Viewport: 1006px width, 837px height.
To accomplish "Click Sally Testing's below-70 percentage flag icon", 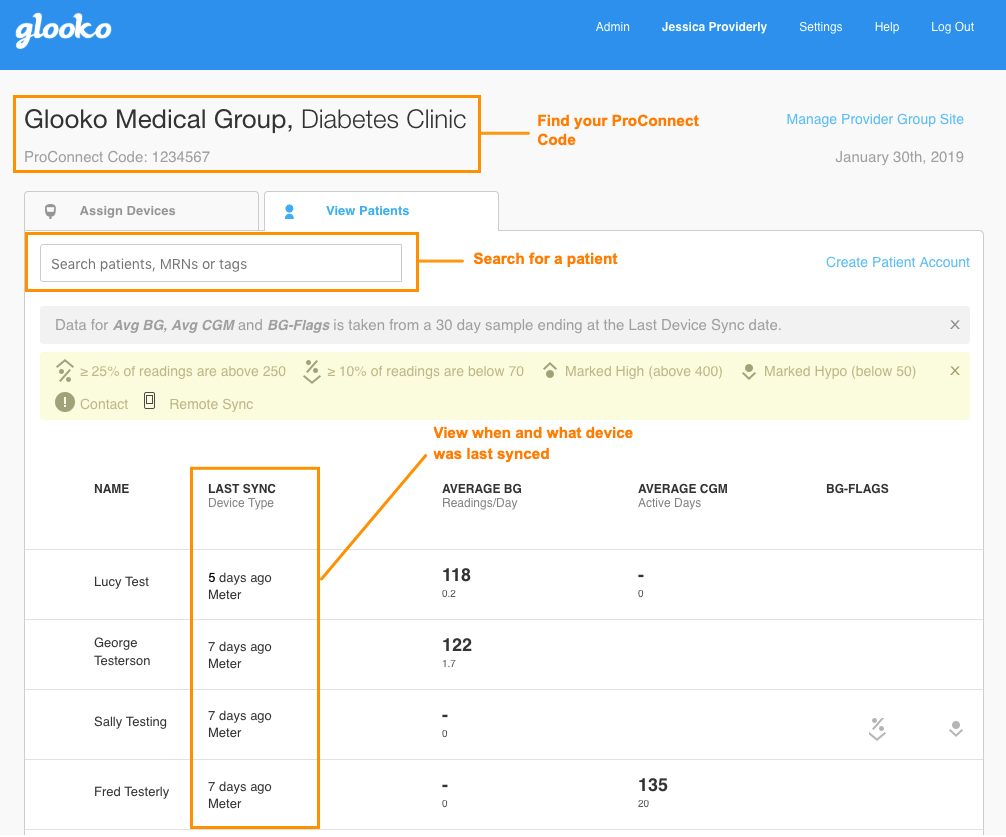I will coord(877,729).
